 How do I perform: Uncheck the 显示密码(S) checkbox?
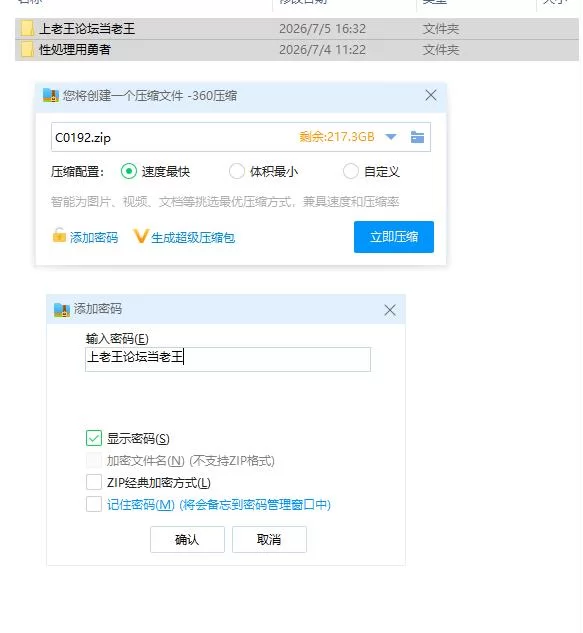[x=94, y=438]
